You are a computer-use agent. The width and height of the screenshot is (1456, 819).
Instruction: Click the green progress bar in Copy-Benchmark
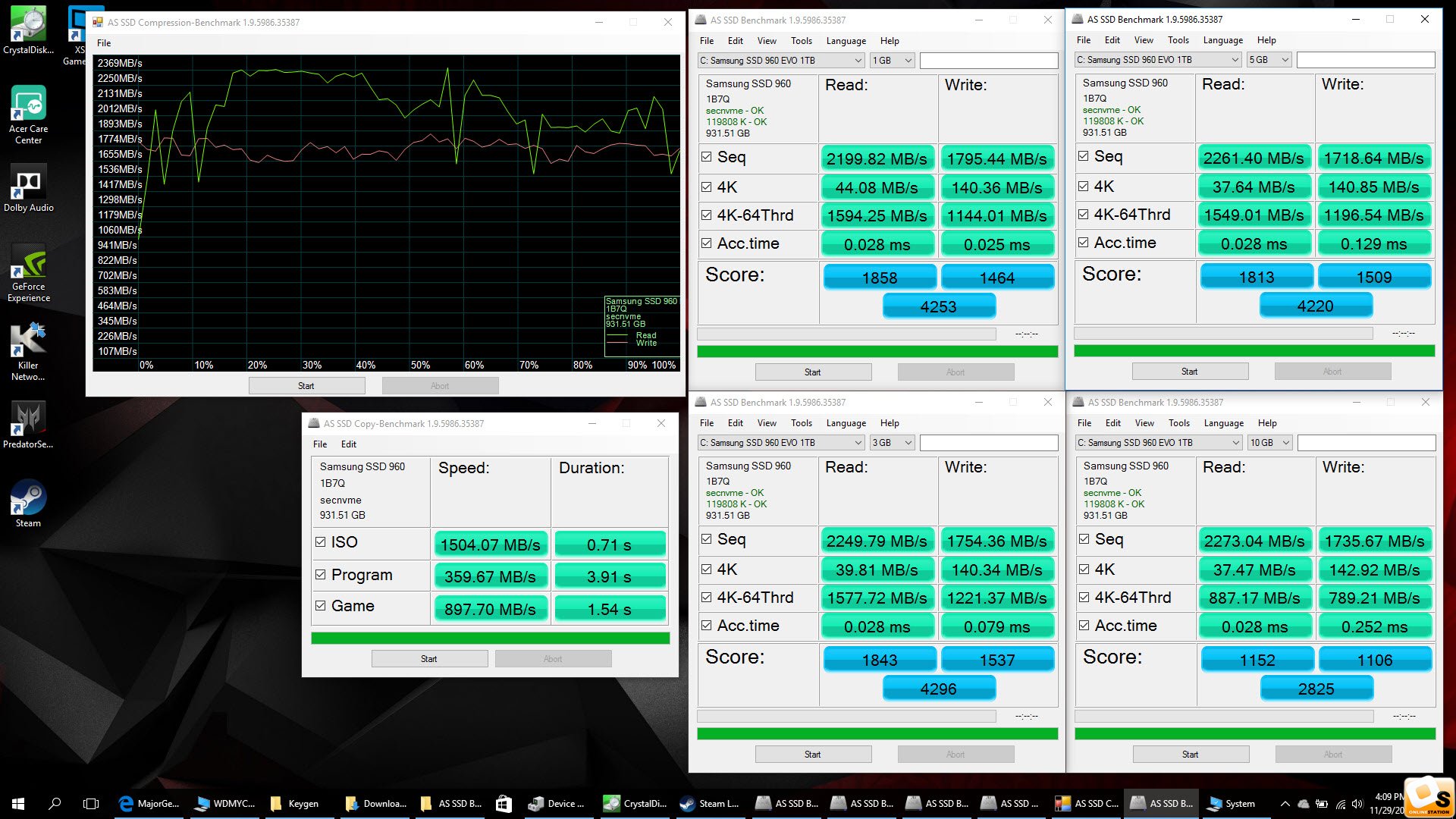[490, 639]
